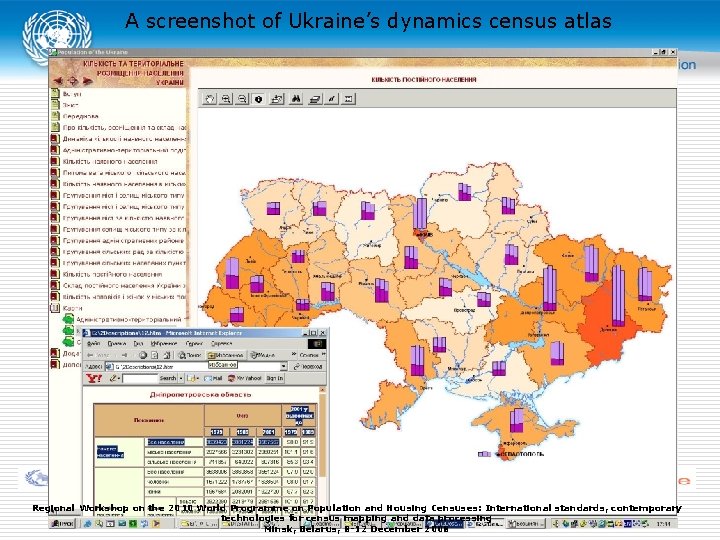Open the Файл menu in Internet Explorer
Image resolution: width=720 pixels, height=540 pixels.
pos(93,343)
